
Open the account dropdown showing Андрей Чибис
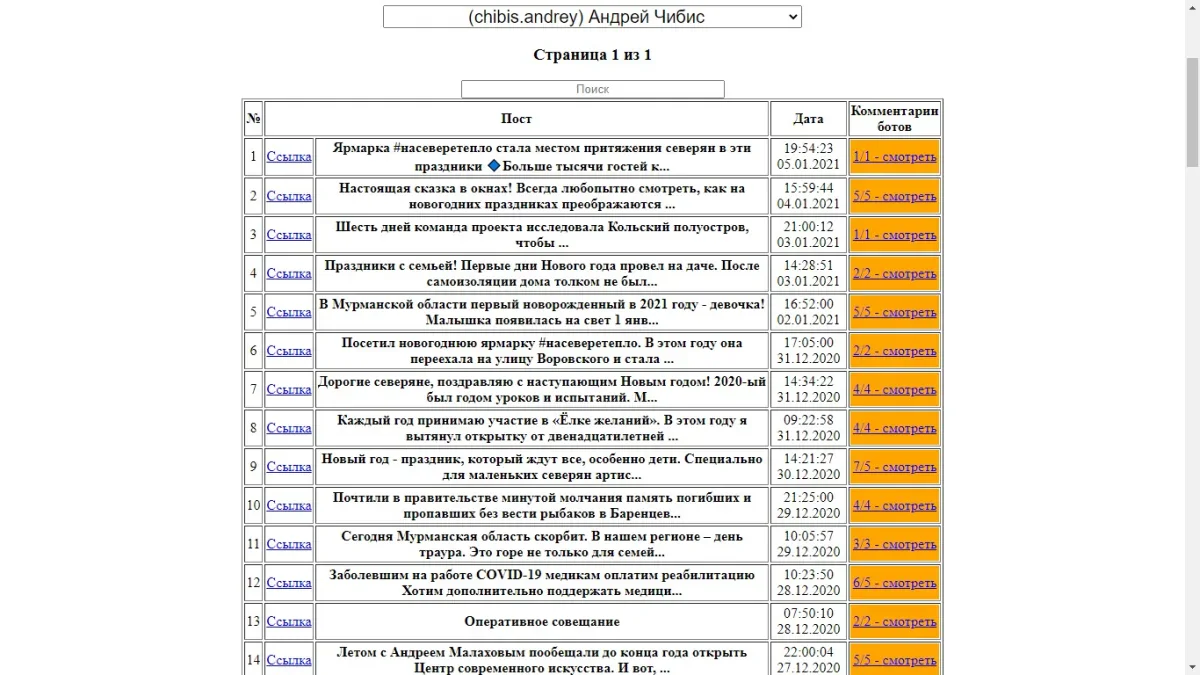click(592, 17)
